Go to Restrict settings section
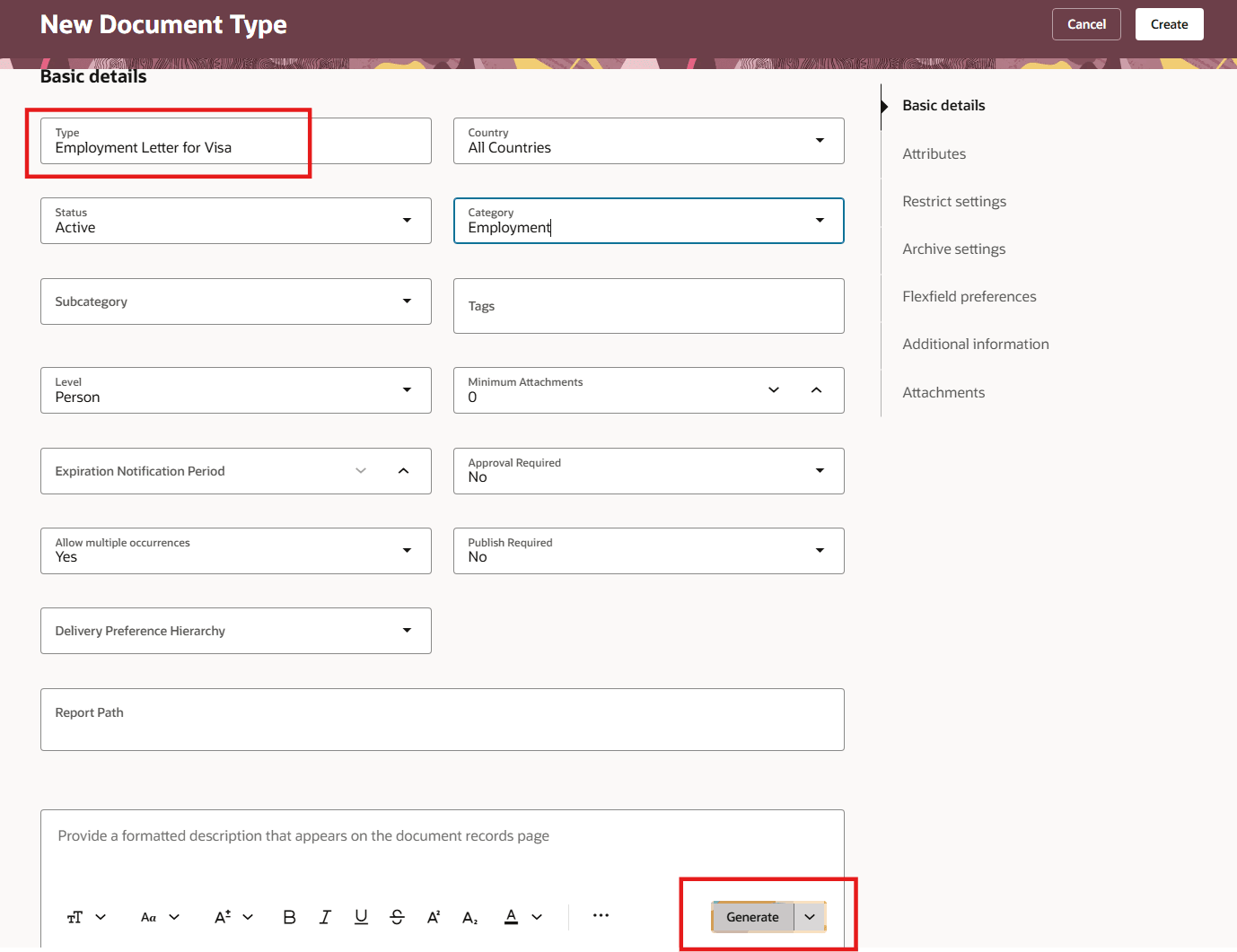The width and height of the screenshot is (1237, 952). [954, 202]
